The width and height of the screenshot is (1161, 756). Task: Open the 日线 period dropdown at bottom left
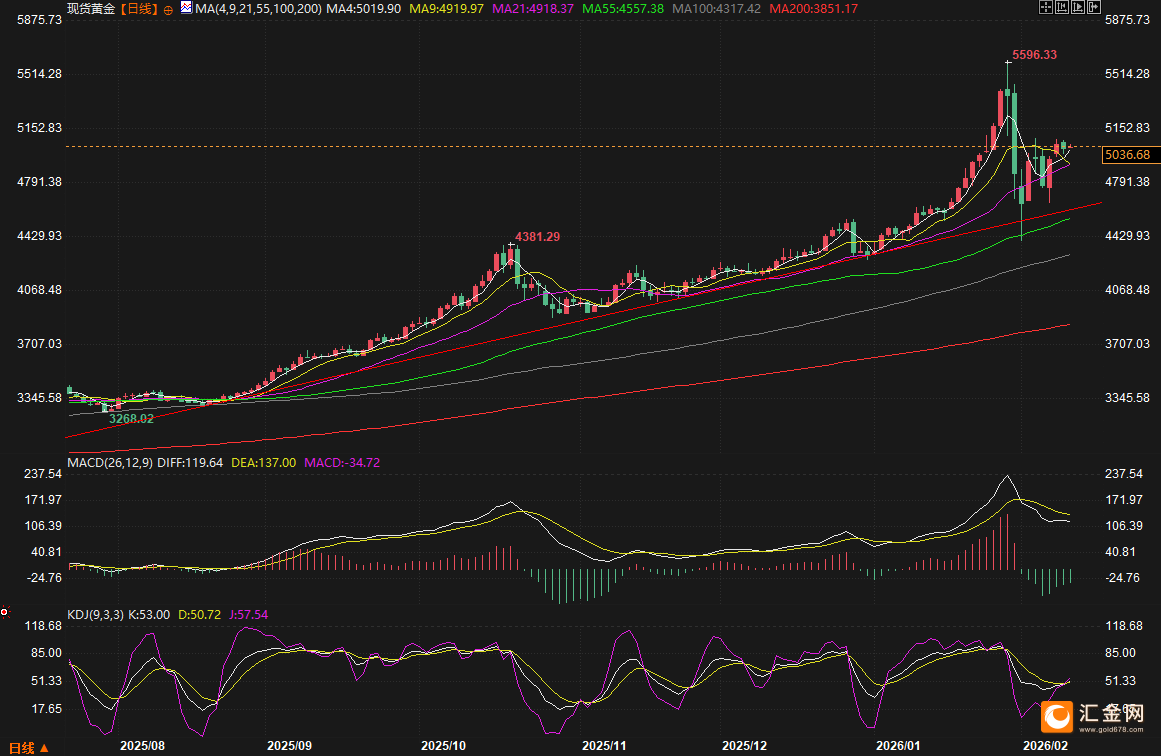click(27, 747)
